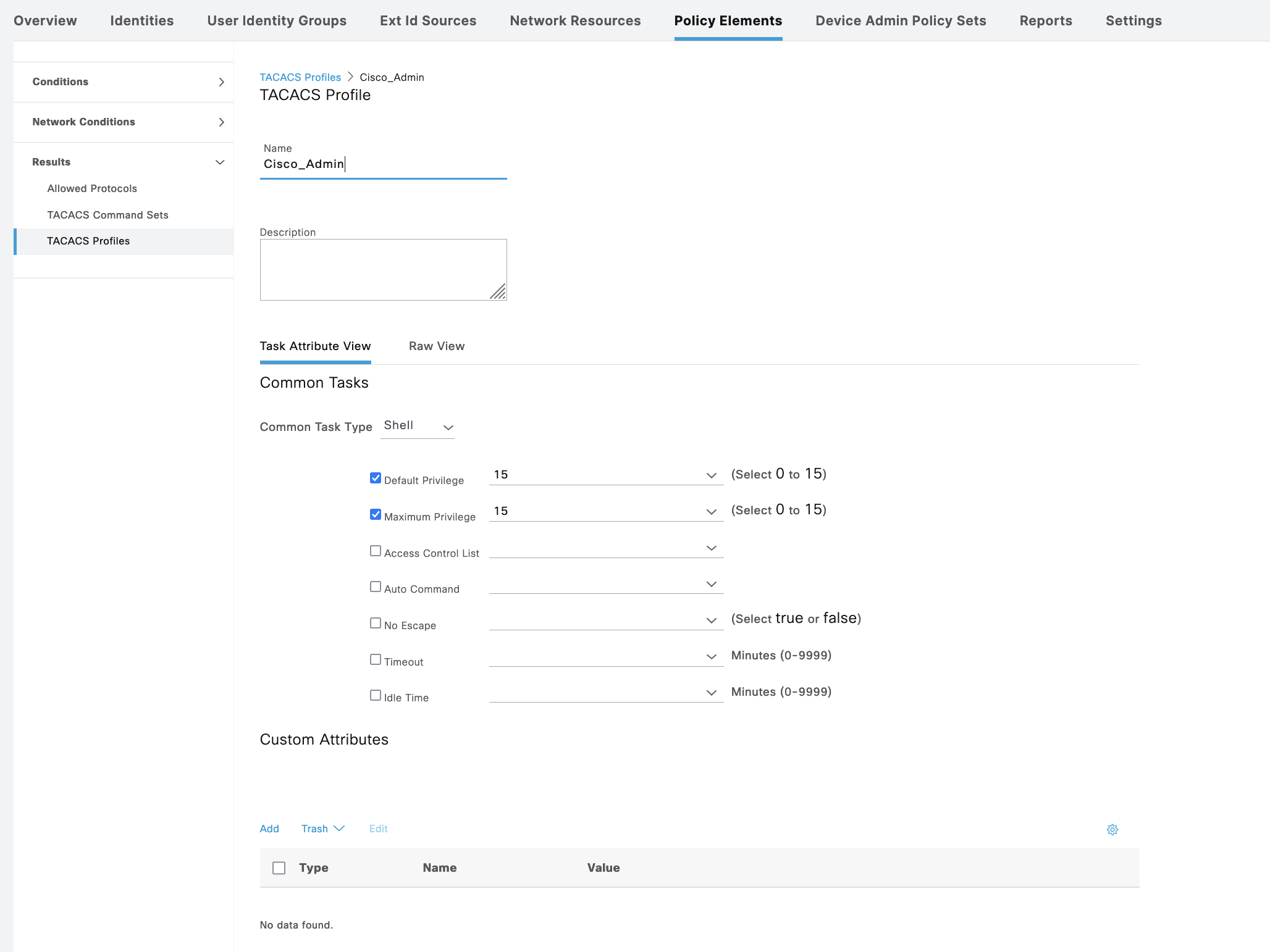The height and width of the screenshot is (952, 1270).
Task: Collapse the Results section chevron
Action: tap(220, 162)
